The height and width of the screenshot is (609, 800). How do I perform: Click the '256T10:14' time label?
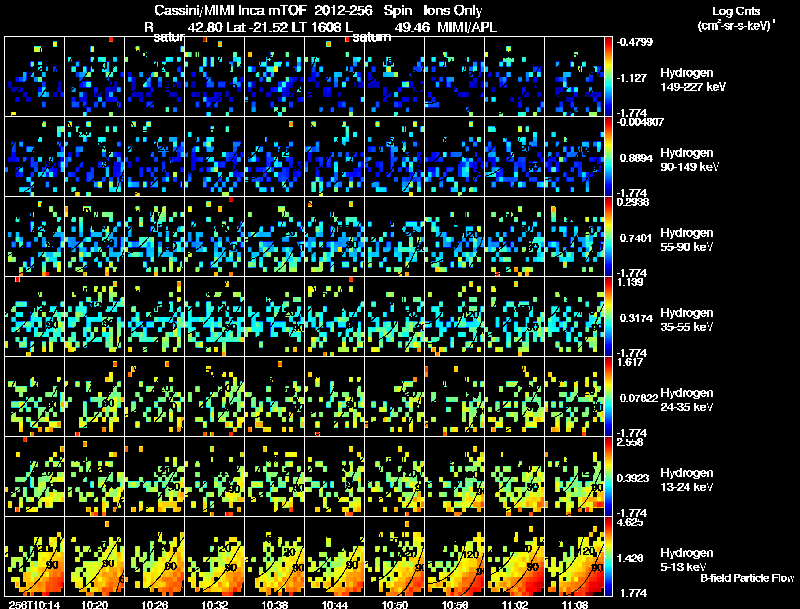[x=34, y=605]
